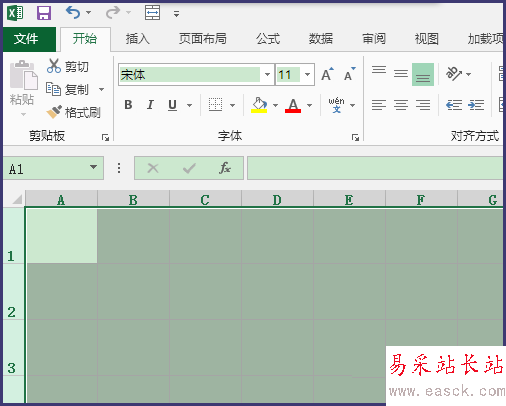The height and width of the screenshot is (406, 506).
Task: Undo the last action
Action: [73, 13]
